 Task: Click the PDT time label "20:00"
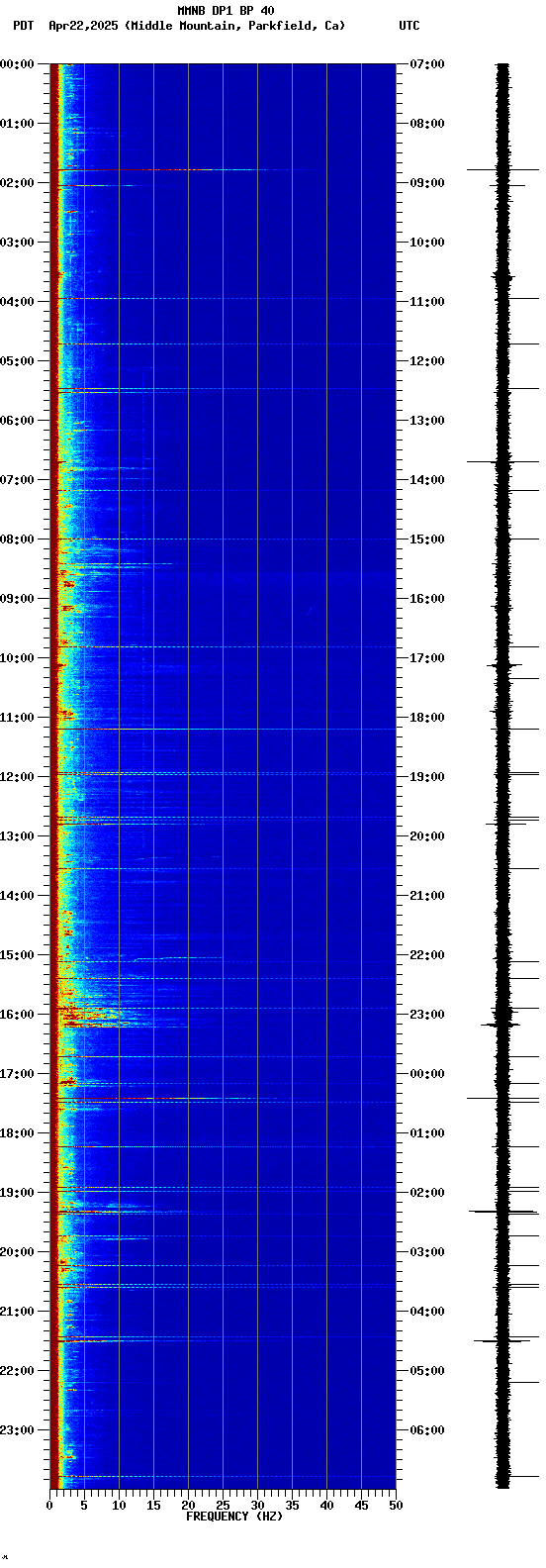click(x=17, y=1252)
